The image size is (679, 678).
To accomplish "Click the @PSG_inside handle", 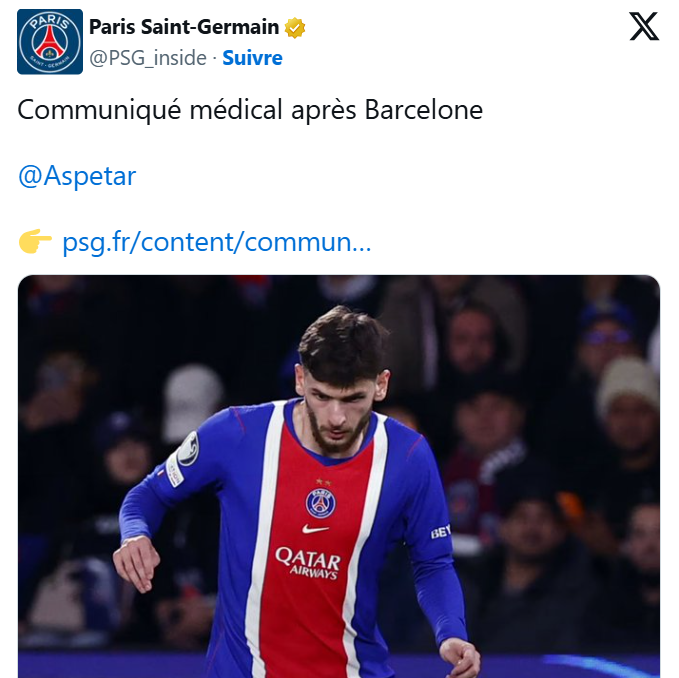I will coord(148,58).
